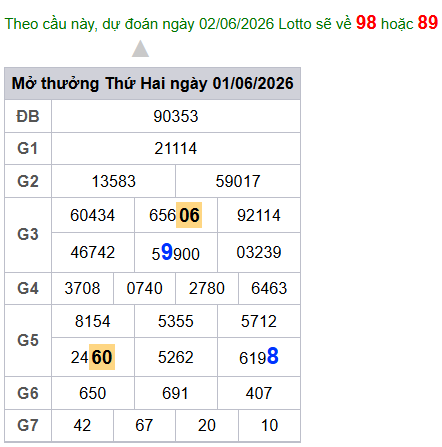Click the G4 number 6463

[269, 288]
